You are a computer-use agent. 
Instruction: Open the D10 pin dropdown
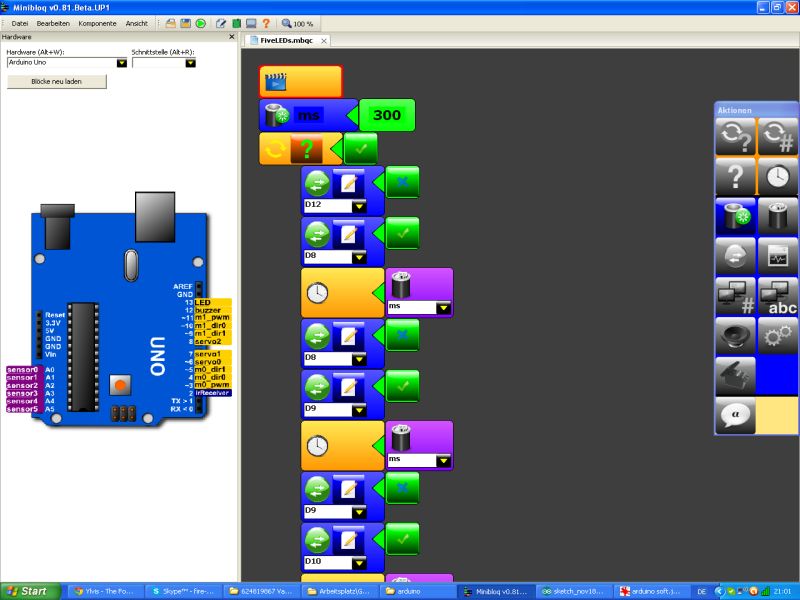pyautogui.click(x=359, y=563)
